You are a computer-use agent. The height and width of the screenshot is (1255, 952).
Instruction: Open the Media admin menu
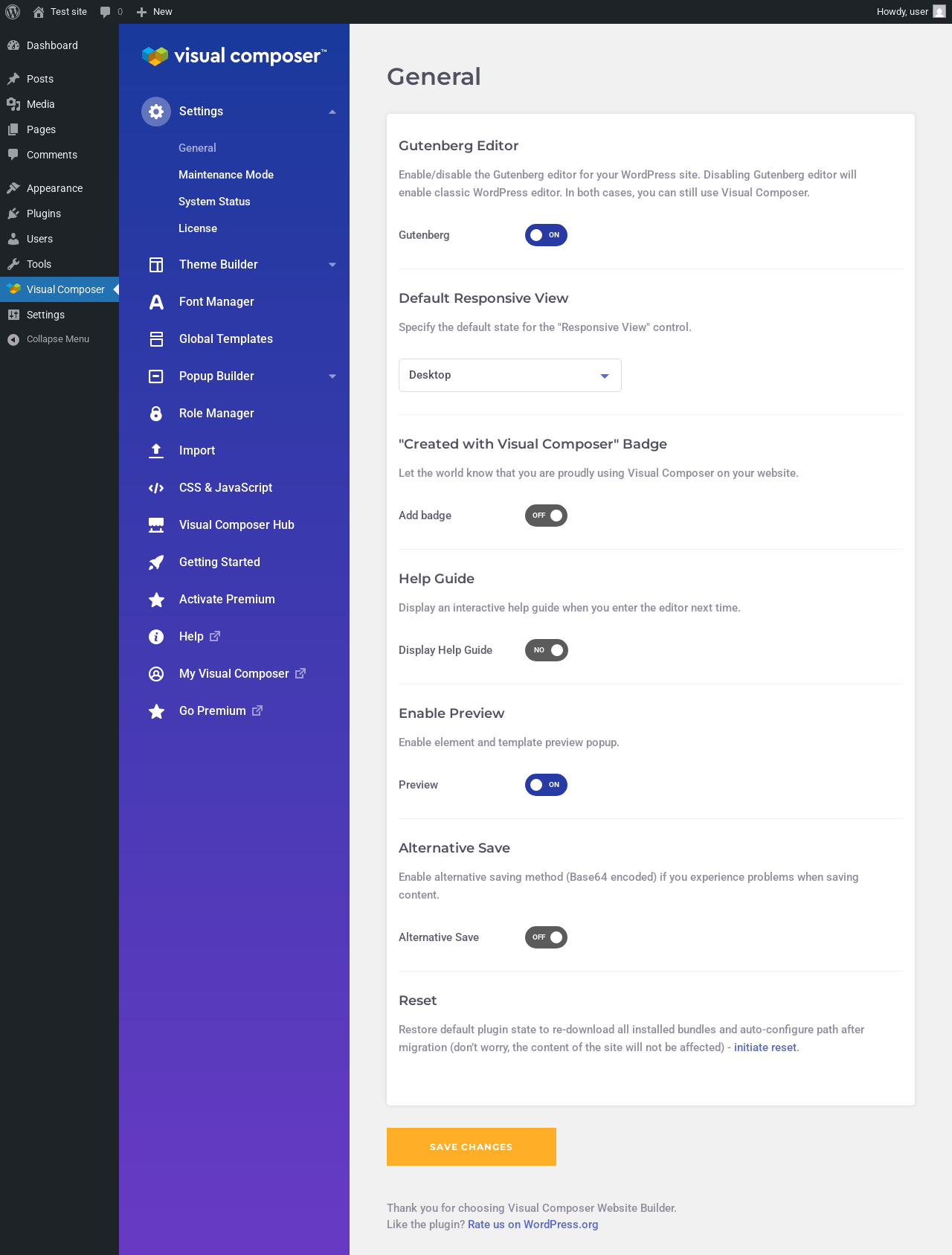[x=59, y=104]
